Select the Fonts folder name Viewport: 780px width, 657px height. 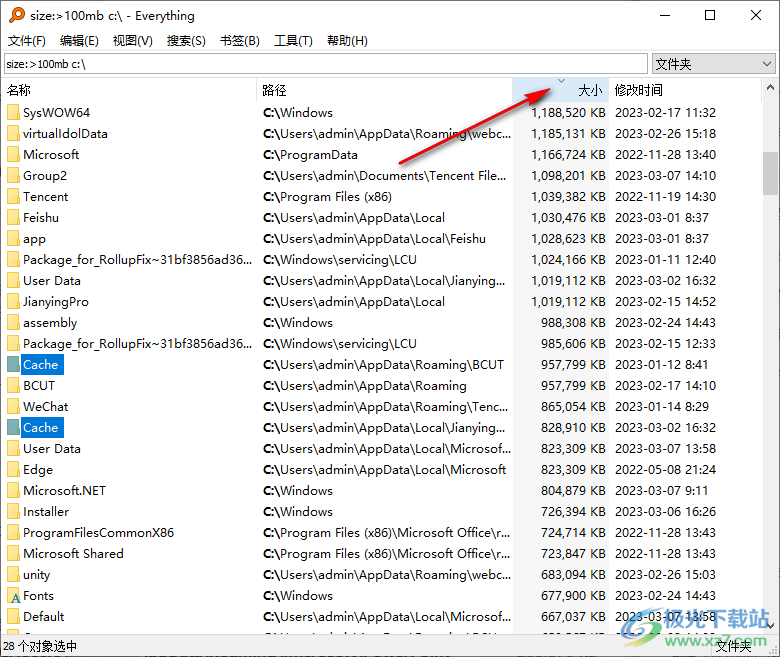pos(38,595)
